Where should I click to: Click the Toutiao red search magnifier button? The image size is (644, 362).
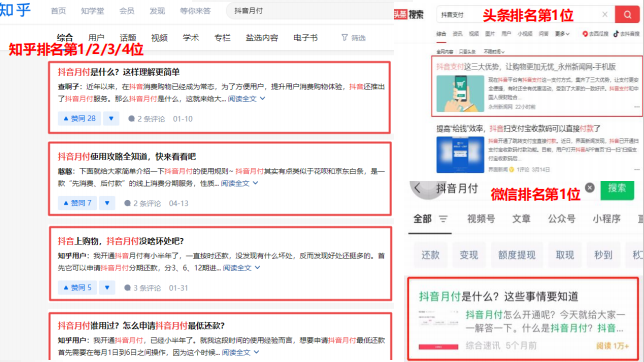pos(627,15)
